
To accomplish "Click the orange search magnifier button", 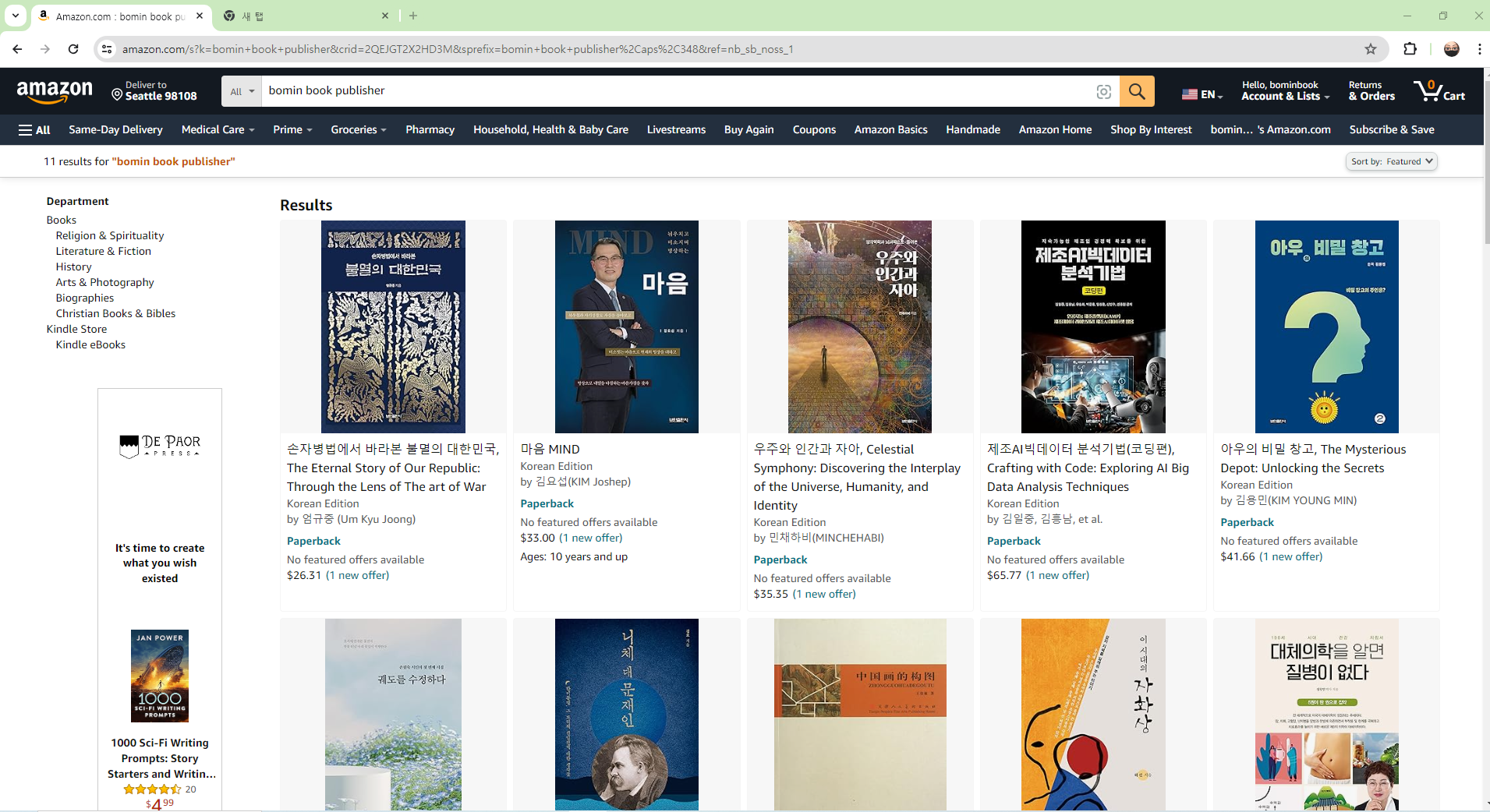I will click(1137, 91).
